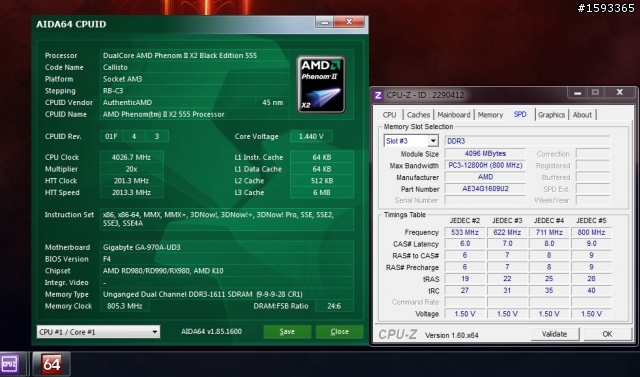This screenshot has width=640, height=377.
Task: Expand the CPU #1 / Core #1 selector
Action: [x=98, y=332]
